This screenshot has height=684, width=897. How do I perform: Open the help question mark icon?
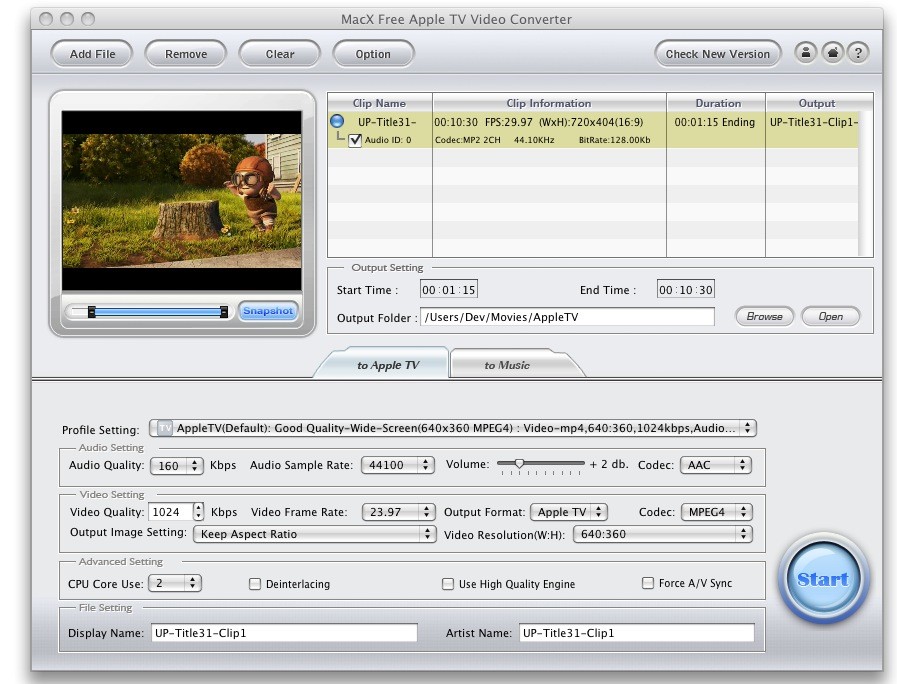858,53
